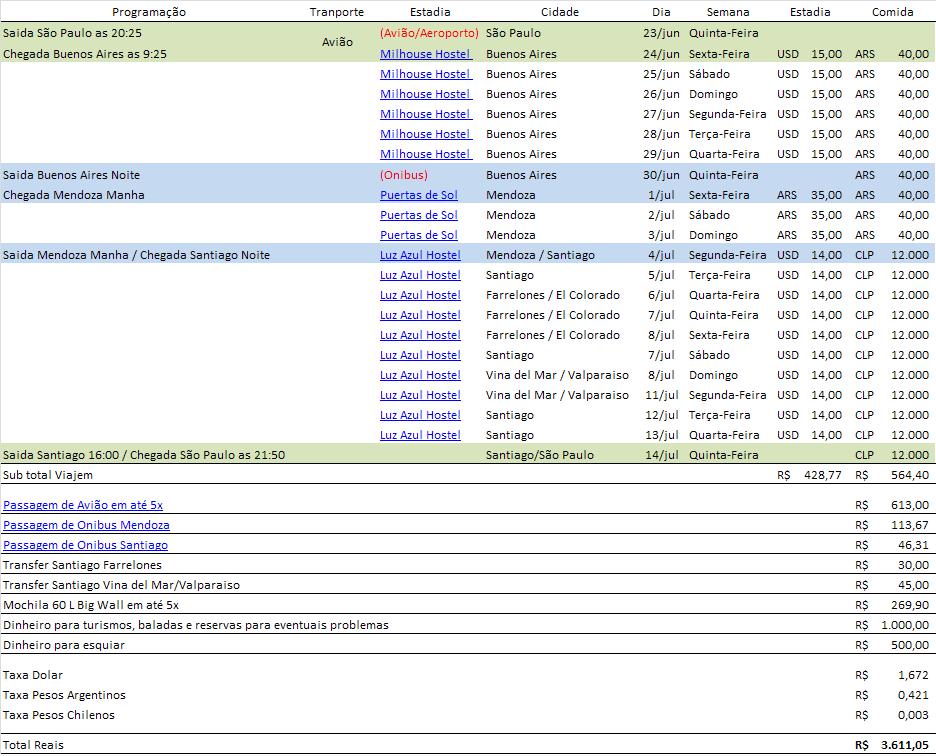Viewport: 936px width, 756px height.
Task: Open the Milhouse Hostel link for 24/jun
Action: (425, 53)
